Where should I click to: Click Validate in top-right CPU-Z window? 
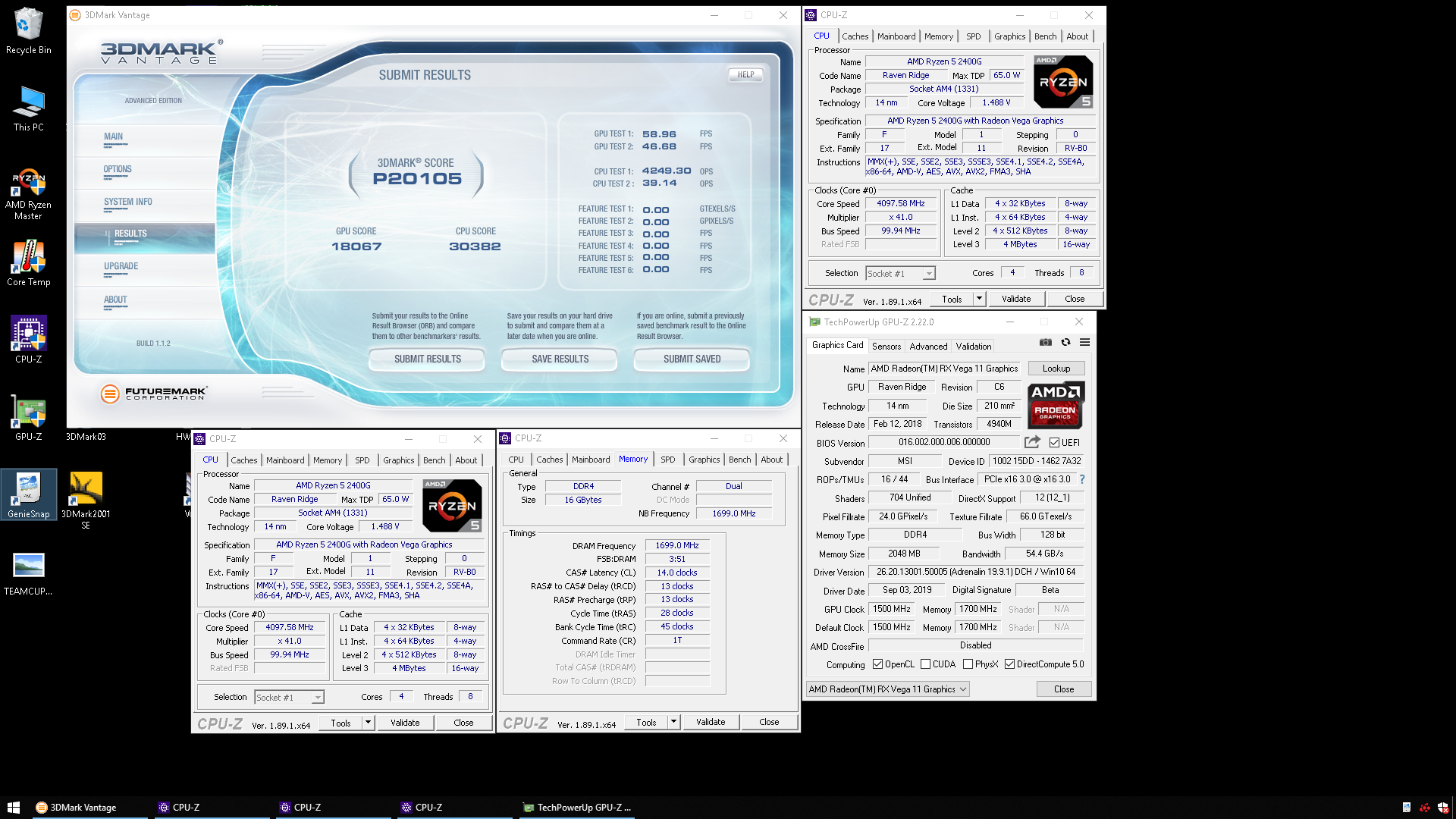[x=1016, y=299]
